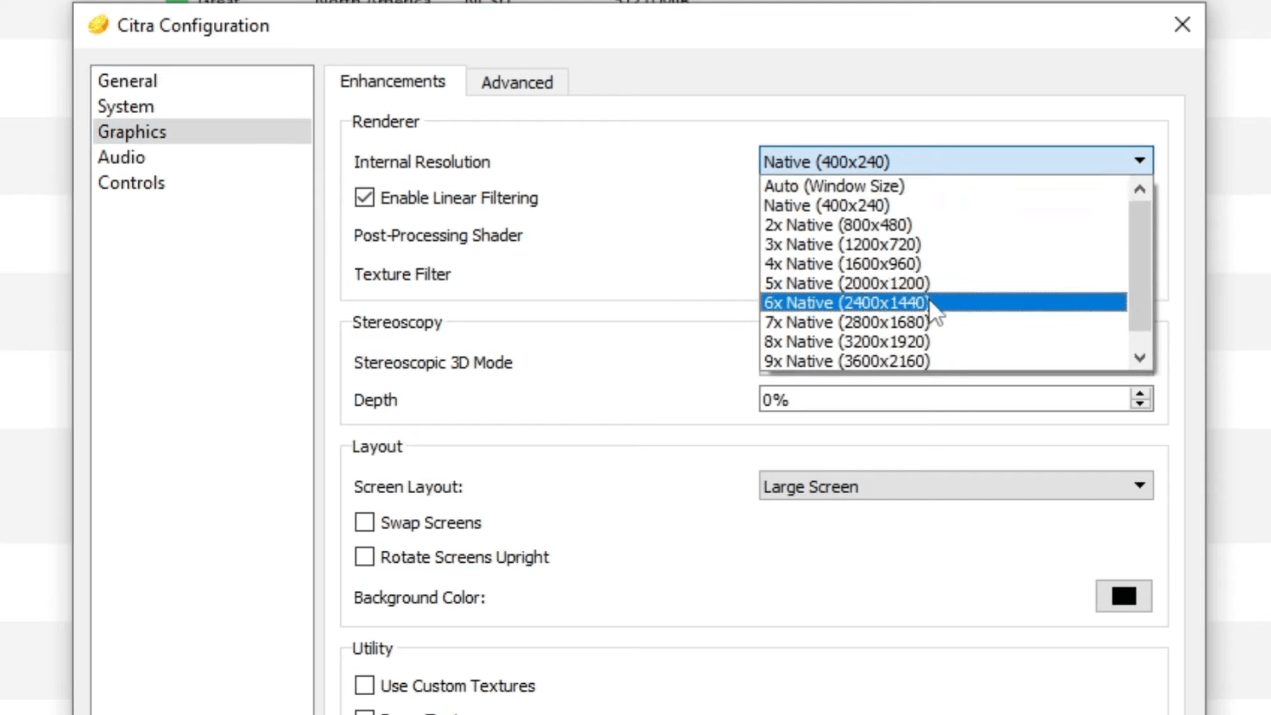
Task: Tick the Rotate Screens Upright checkbox
Action: click(x=365, y=557)
